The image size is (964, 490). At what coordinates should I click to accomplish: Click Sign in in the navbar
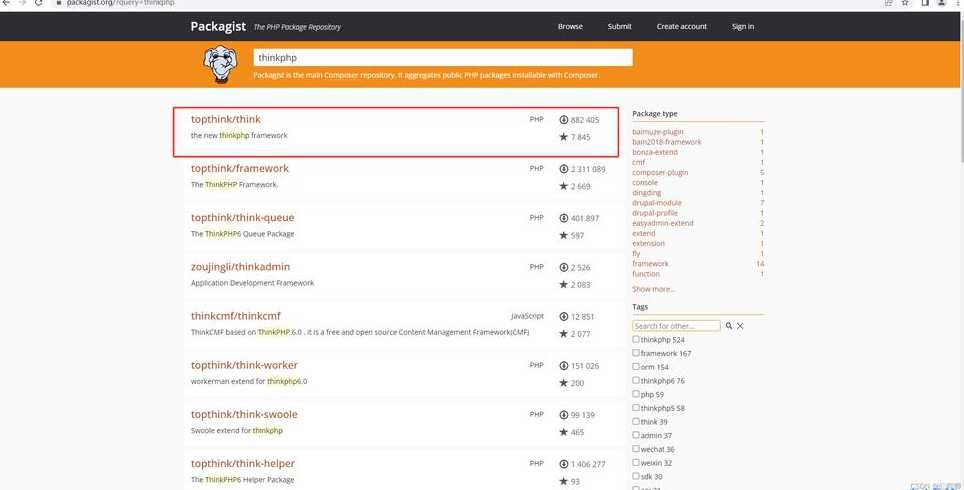pyautogui.click(x=743, y=26)
